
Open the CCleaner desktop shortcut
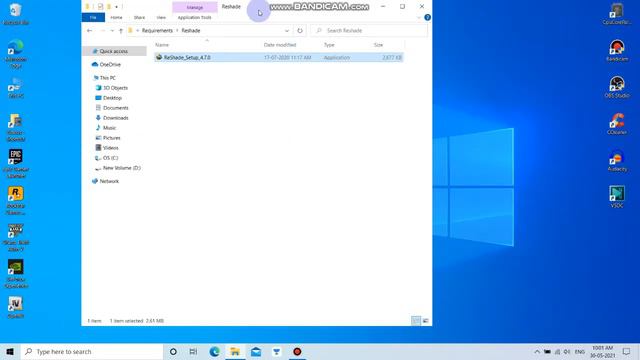(617, 124)
